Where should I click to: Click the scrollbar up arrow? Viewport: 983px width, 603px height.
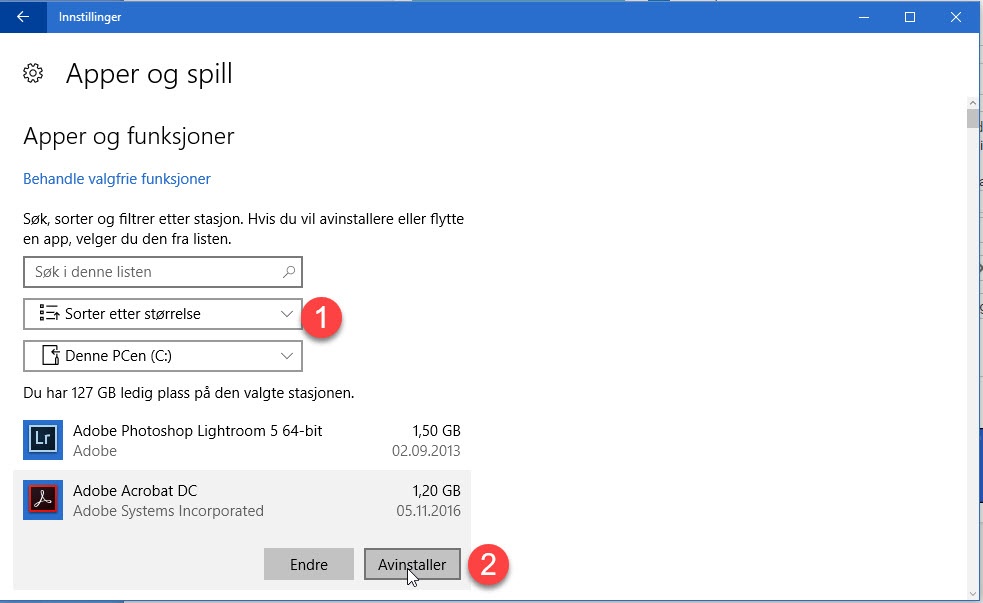[x=972, y=102]
